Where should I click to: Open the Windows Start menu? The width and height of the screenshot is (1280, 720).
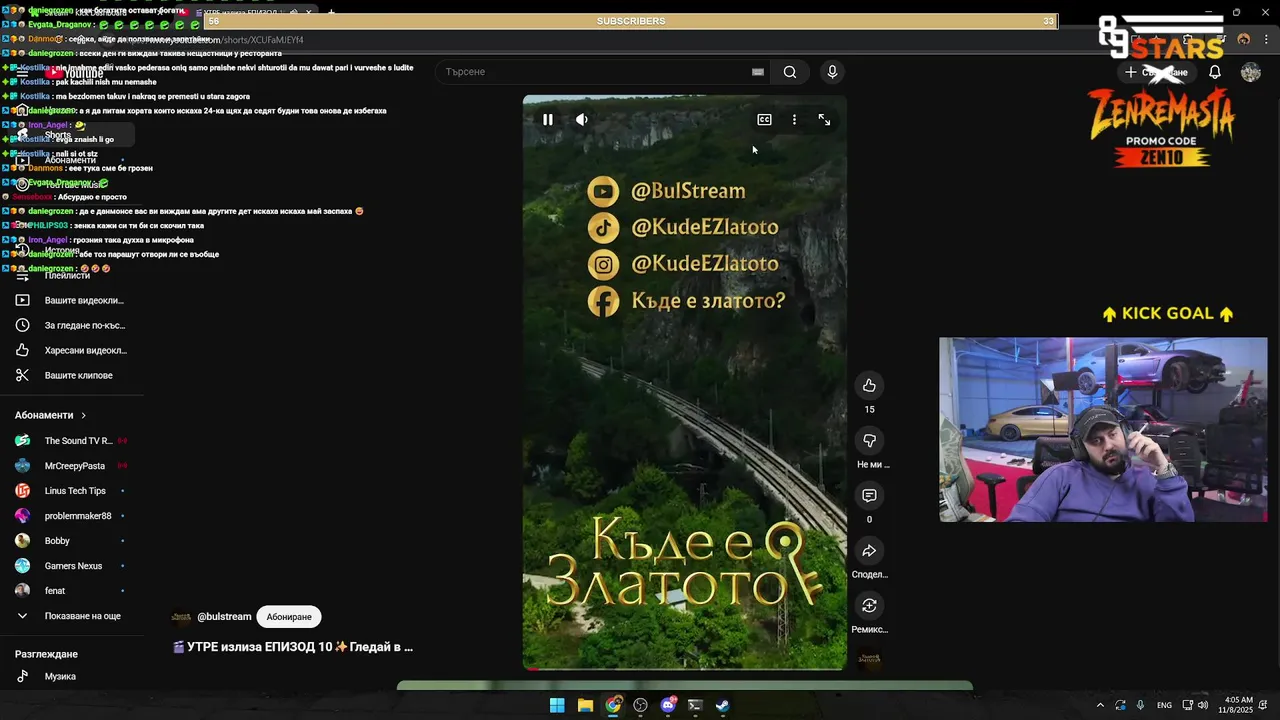(x=557, y=705)
